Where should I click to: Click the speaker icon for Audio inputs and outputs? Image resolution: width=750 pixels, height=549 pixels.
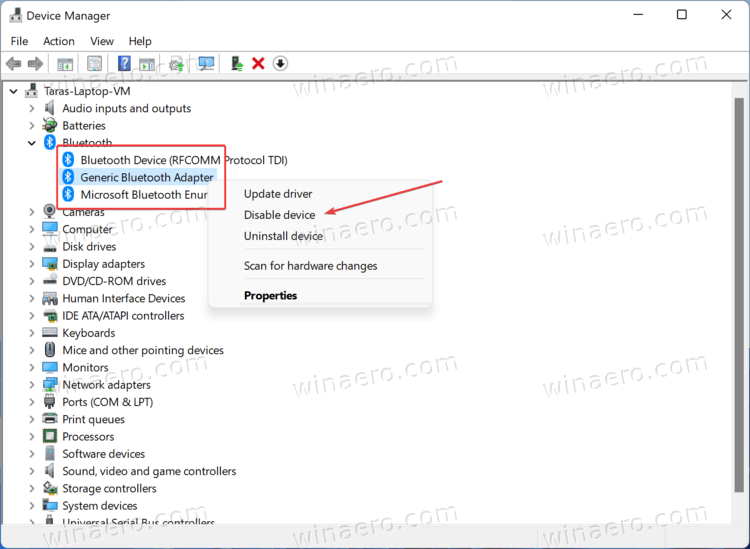click(49, 108)
